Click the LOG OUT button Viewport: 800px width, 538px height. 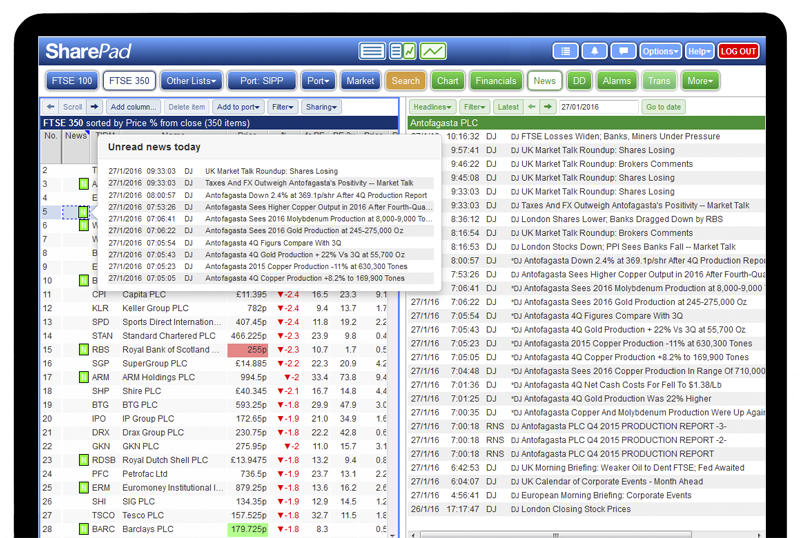point(739,51)
